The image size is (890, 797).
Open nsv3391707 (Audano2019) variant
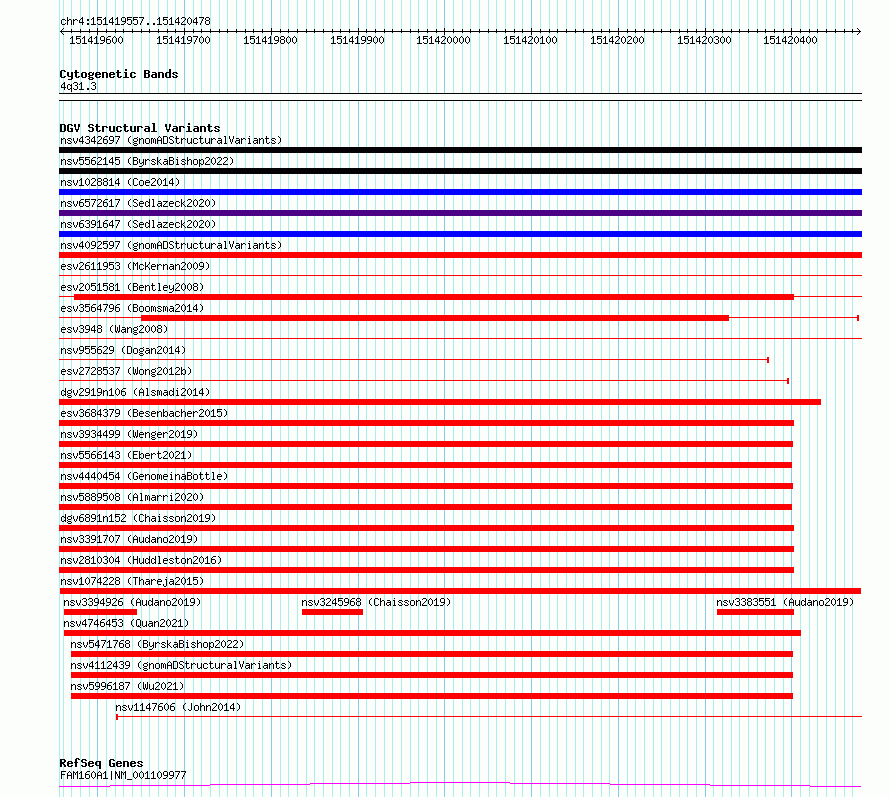129,539
